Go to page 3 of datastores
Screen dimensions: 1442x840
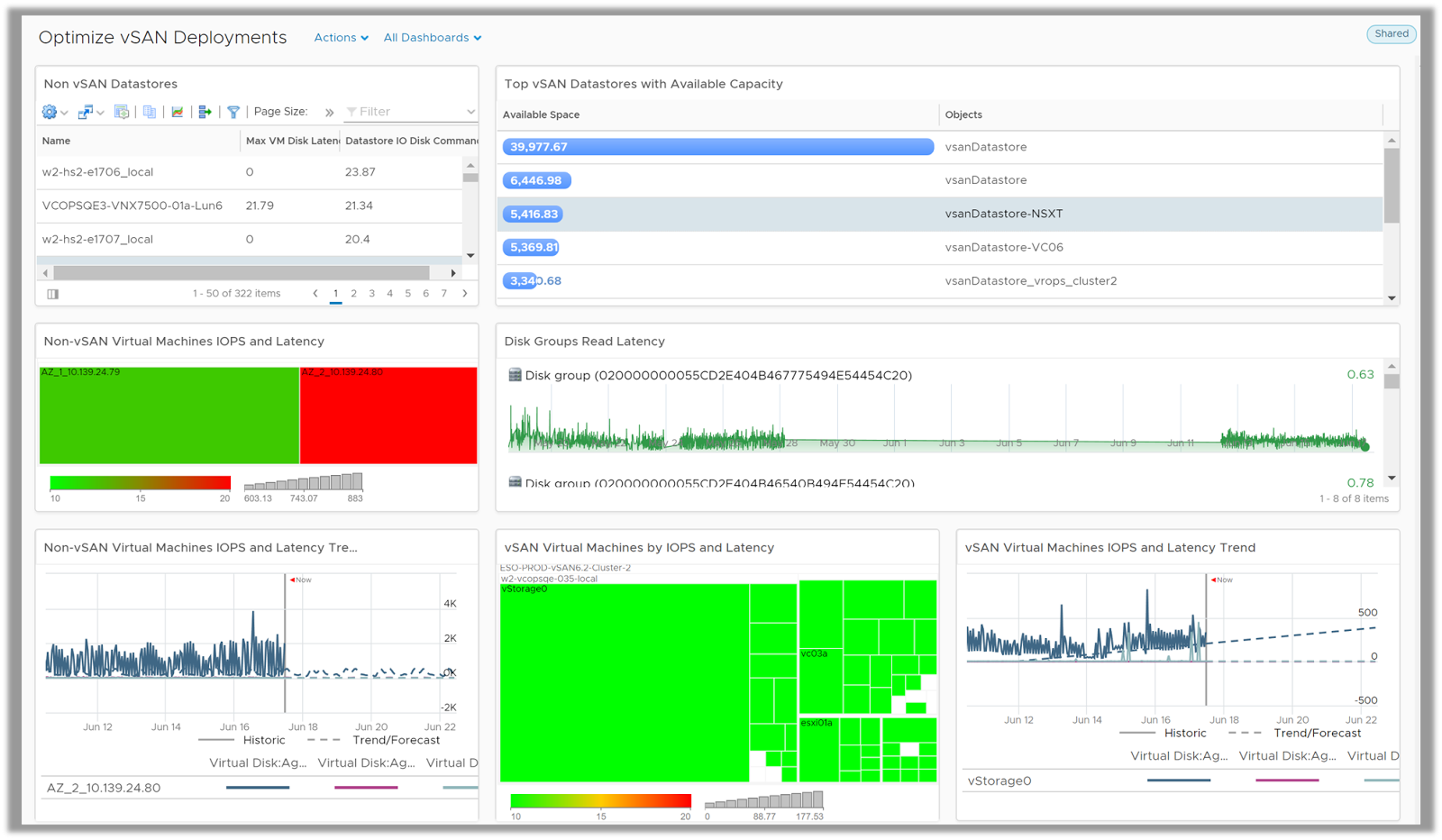pos(371,293)
